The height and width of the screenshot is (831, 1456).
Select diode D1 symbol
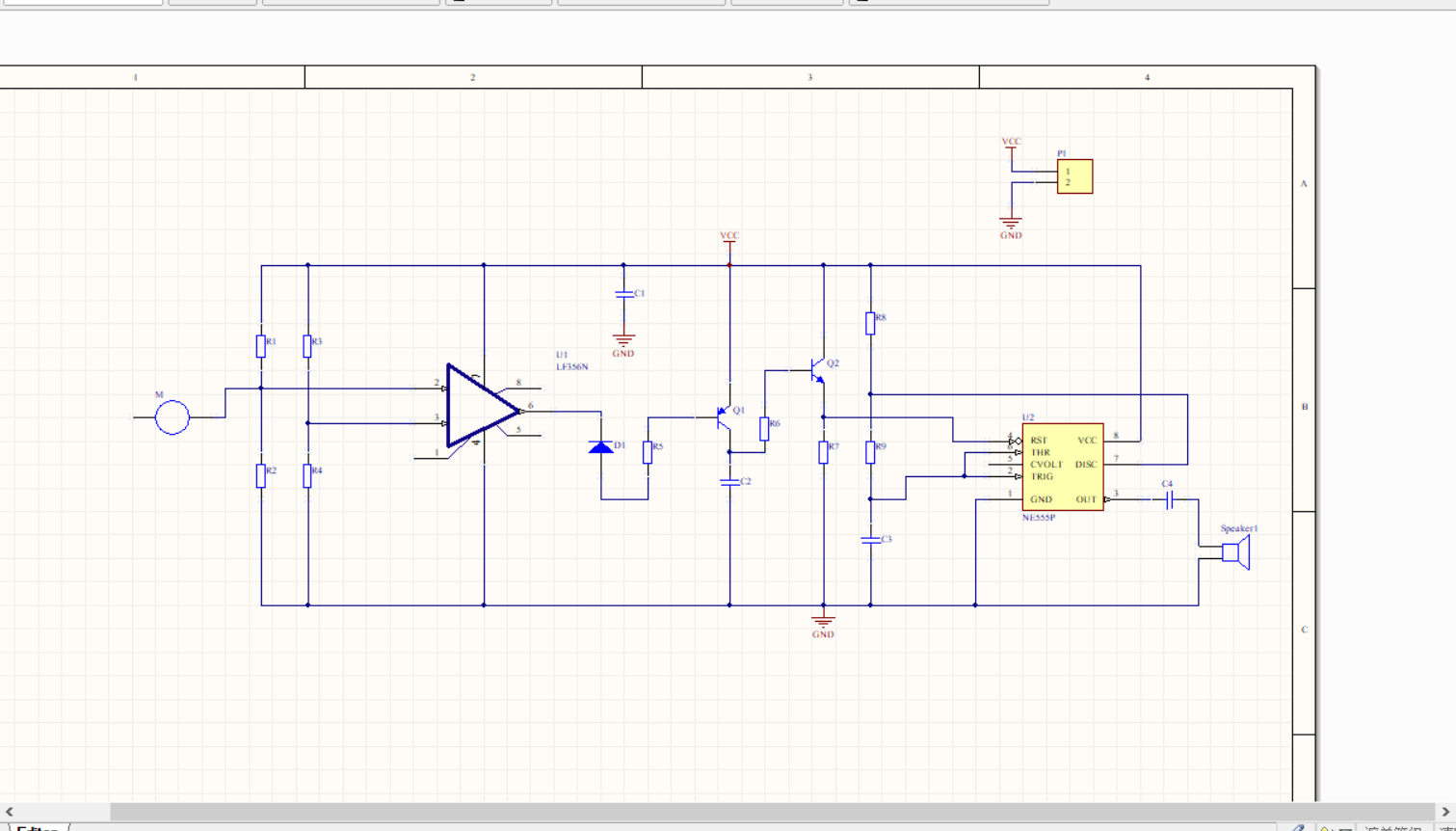tap(601, 446)
